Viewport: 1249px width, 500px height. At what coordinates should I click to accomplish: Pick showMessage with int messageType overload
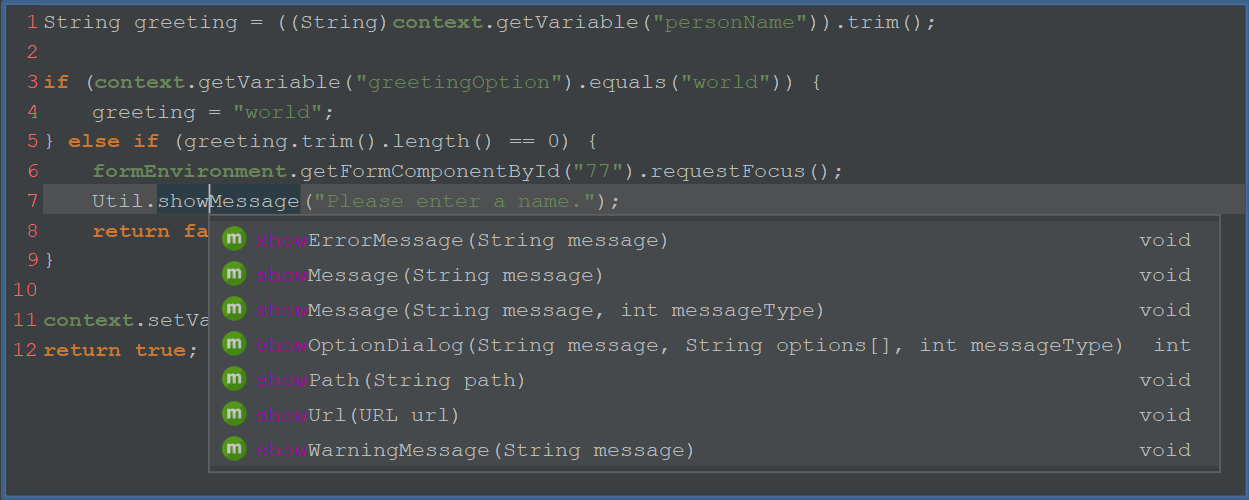click(x=714, y=310)
